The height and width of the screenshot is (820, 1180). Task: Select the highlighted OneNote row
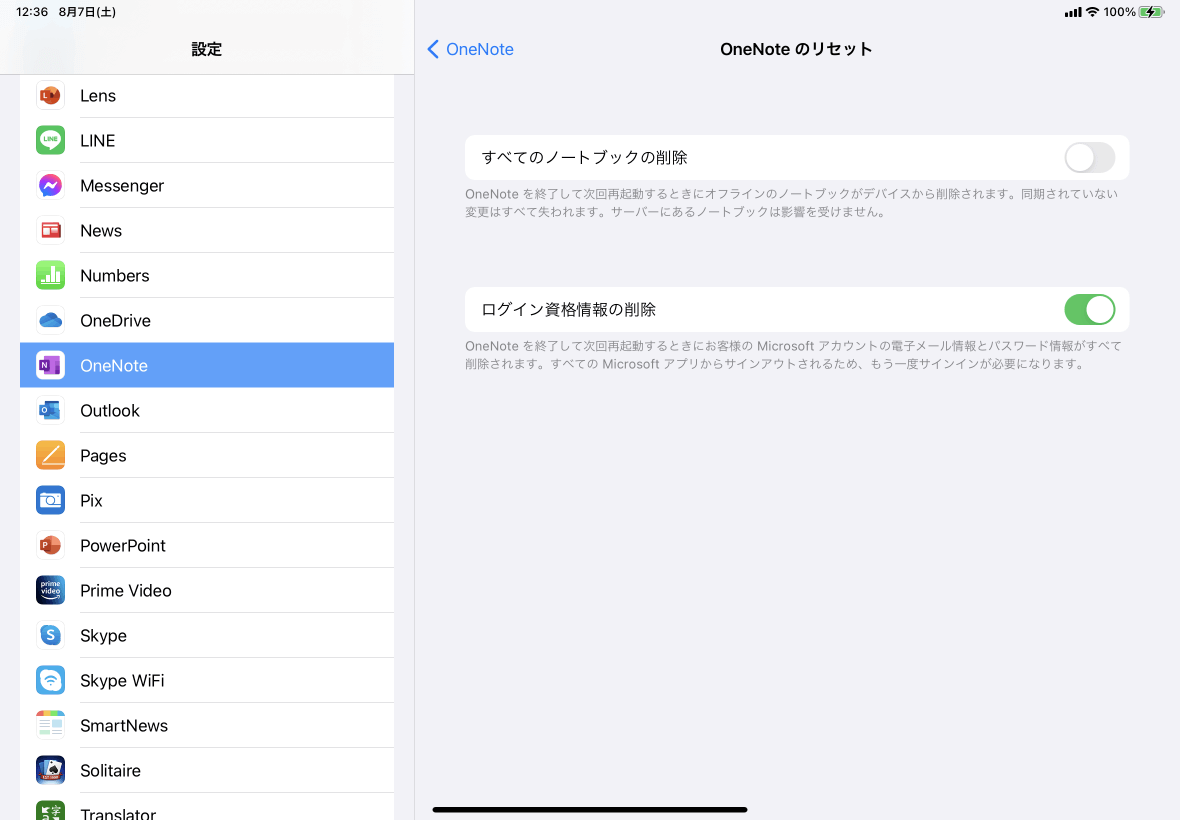(x=207, y=366)
